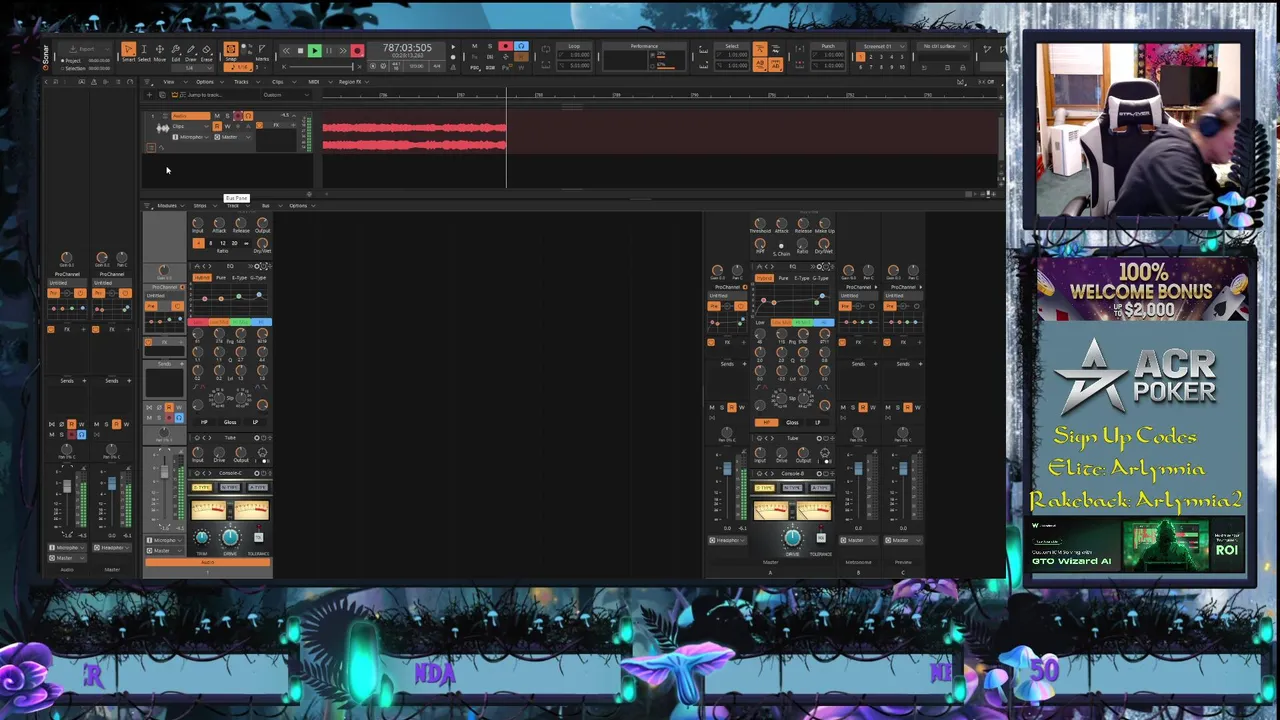Toggle the Snap button
The width and height of the screenshot is (1280, 720).
(231, 51)
